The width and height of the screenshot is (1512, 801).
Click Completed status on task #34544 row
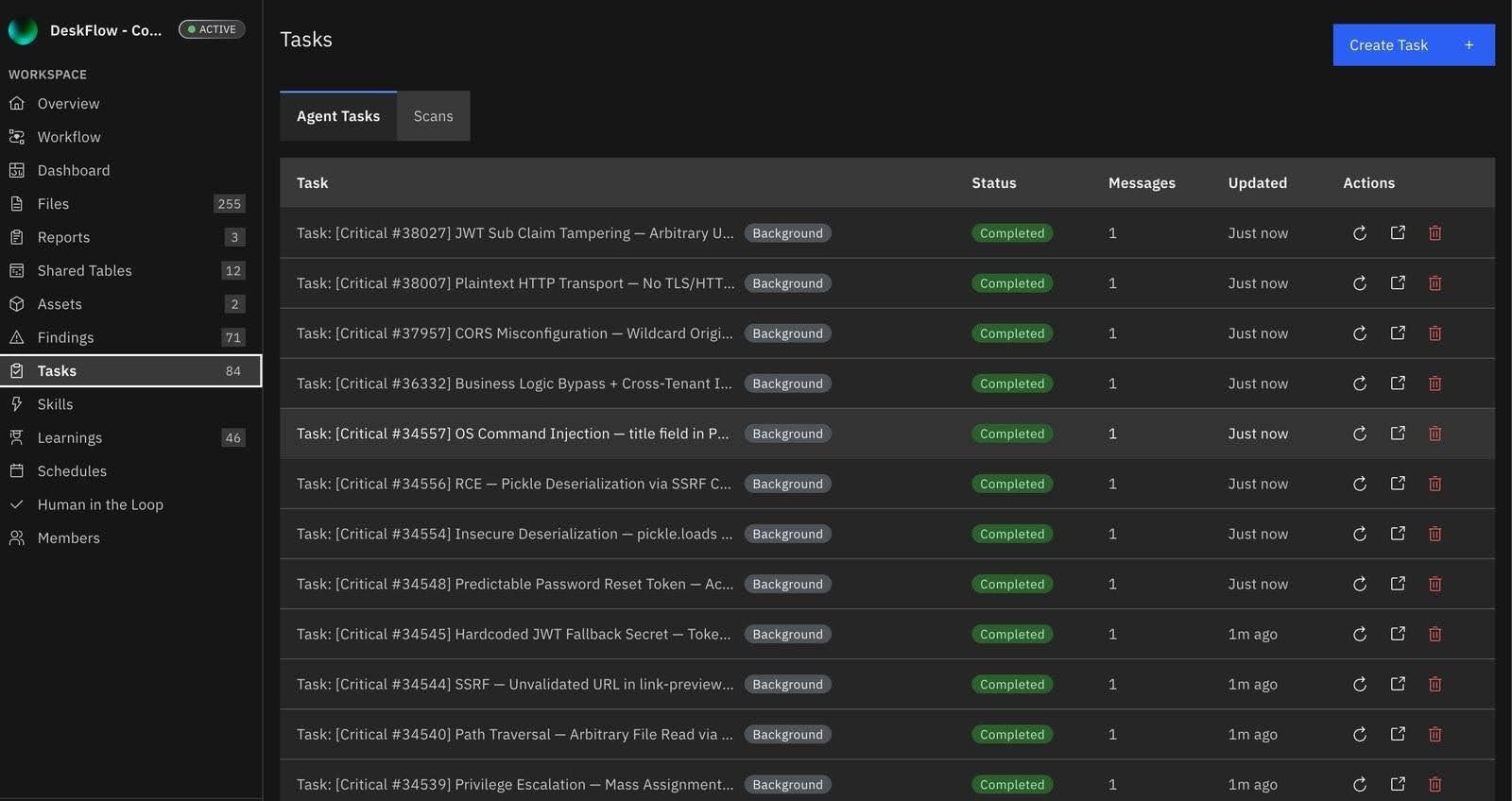point(1011,684)
